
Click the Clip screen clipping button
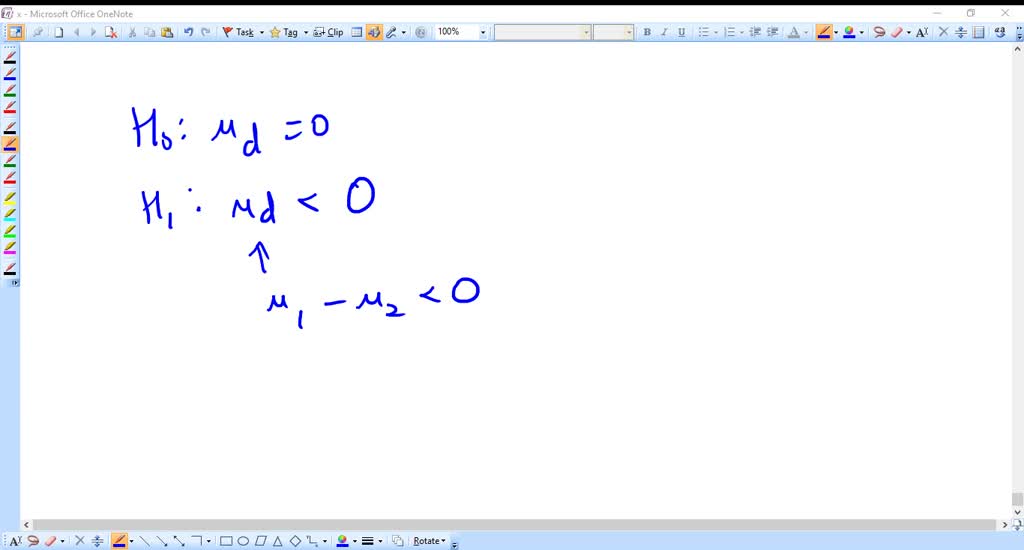click(328, 32)
